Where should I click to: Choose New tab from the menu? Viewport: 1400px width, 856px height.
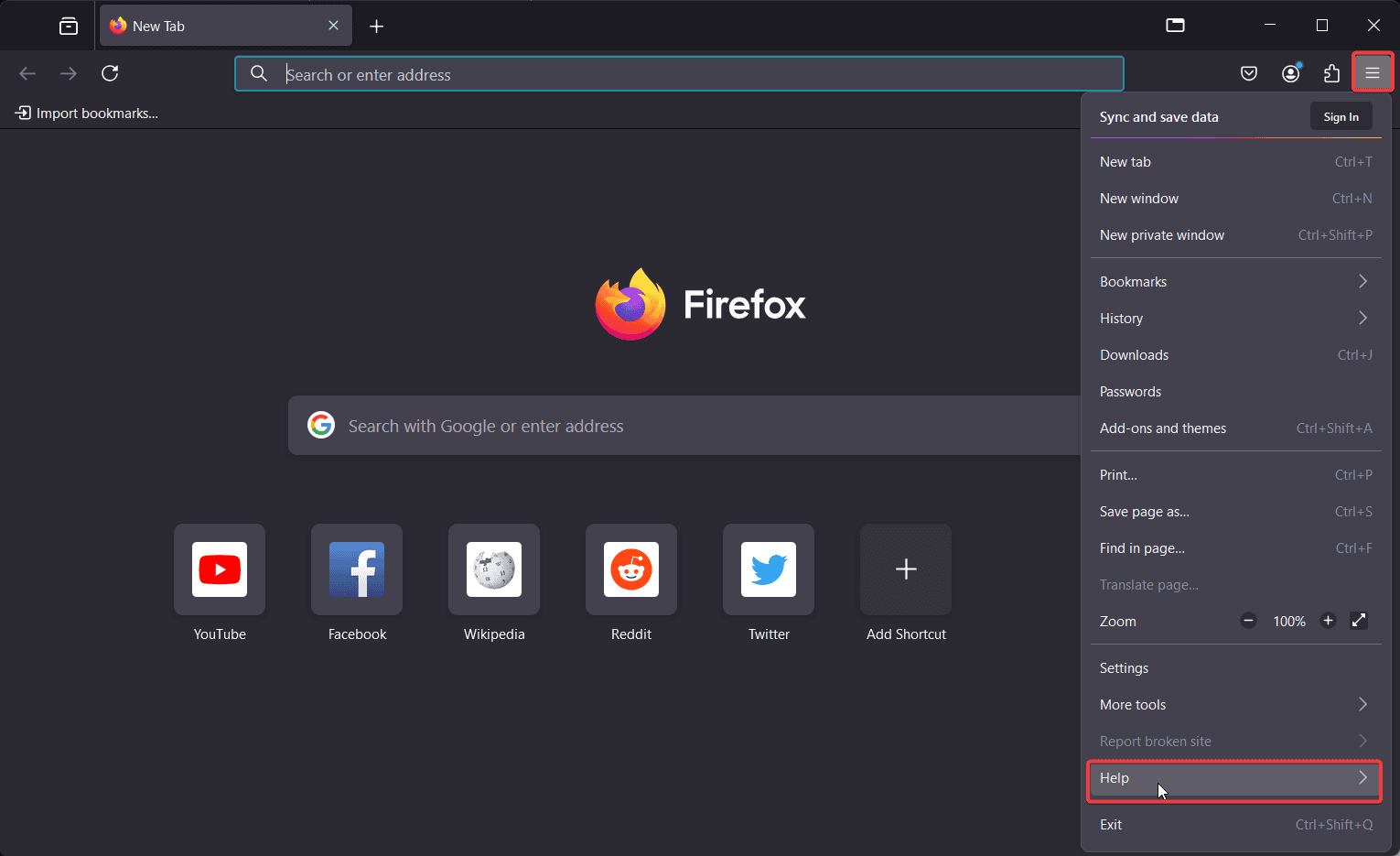(1235, 162)
